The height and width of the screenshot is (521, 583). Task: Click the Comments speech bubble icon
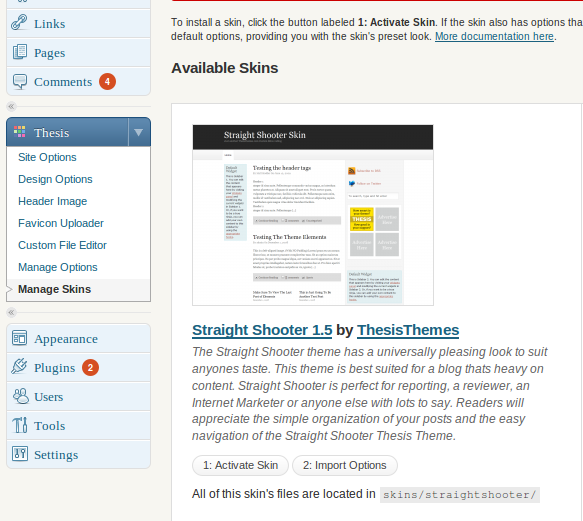click(20, 81)
